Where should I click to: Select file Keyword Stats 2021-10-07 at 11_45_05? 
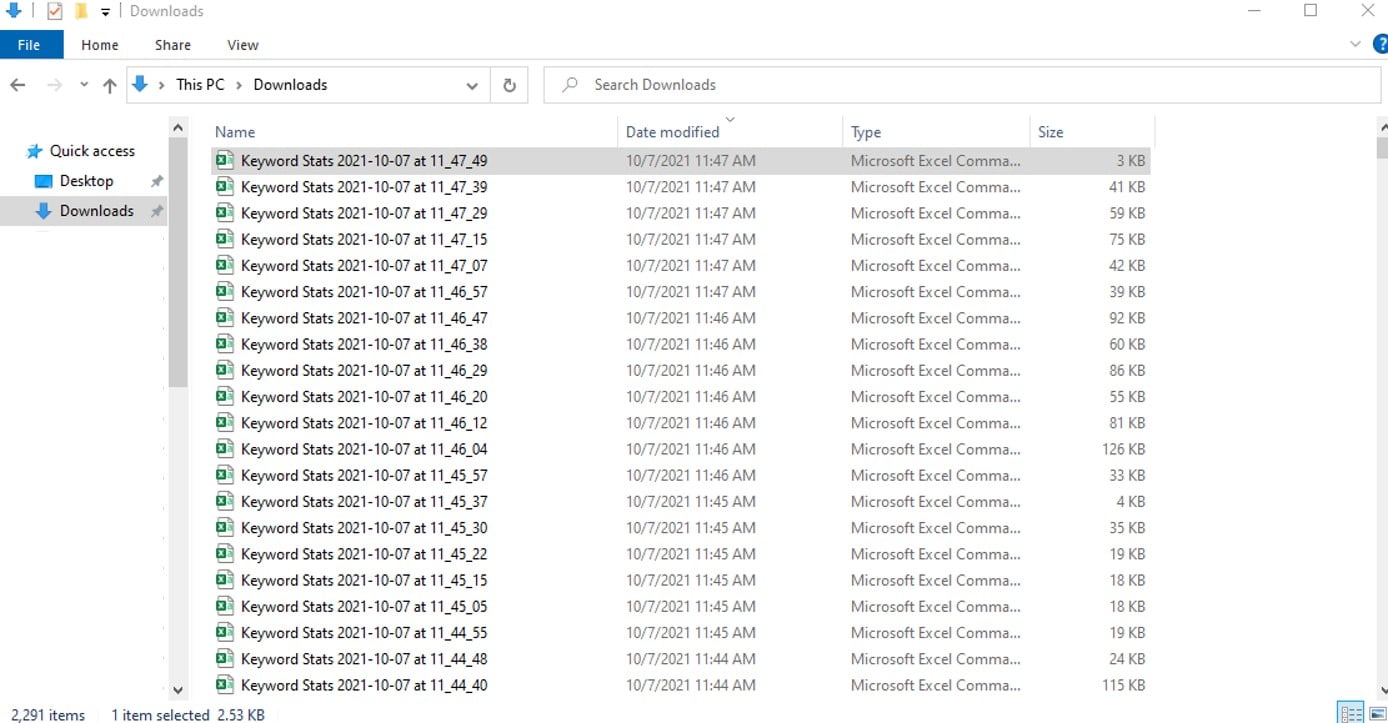tap(364, 606)
